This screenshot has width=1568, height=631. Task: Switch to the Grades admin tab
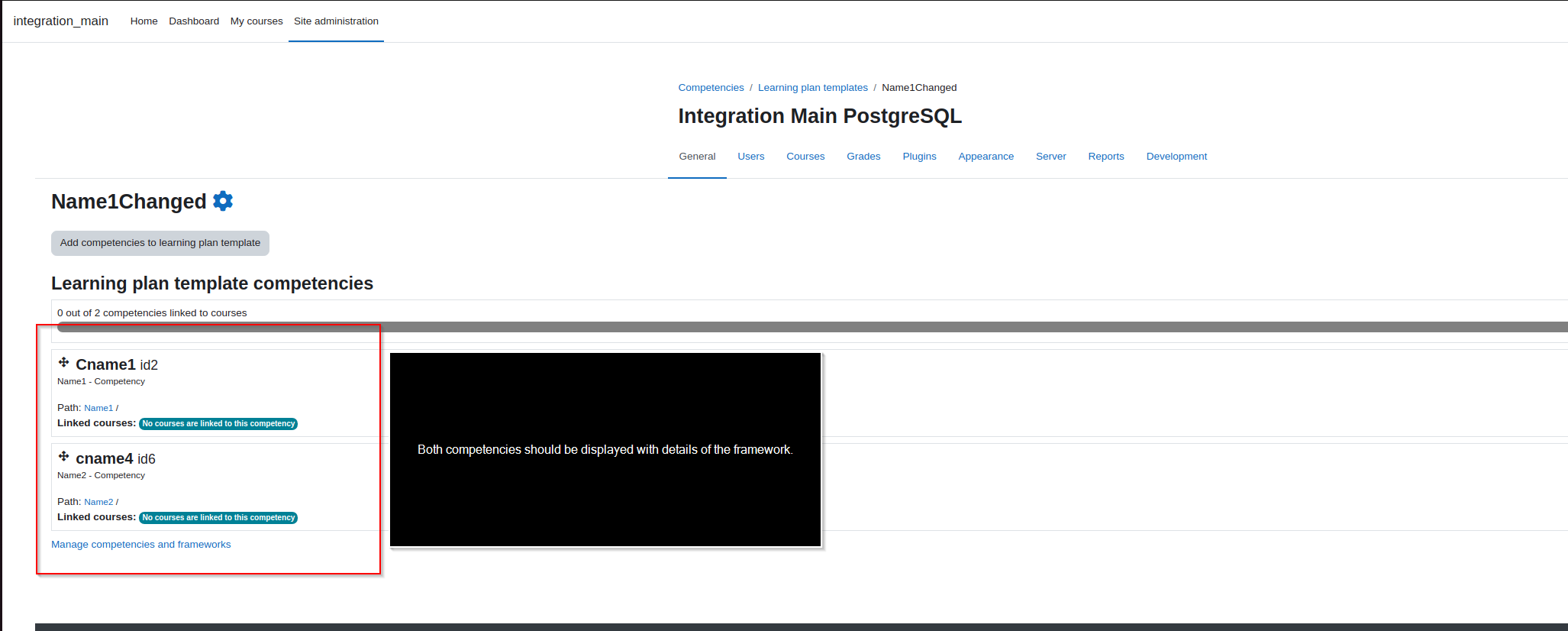coord(863,157)
